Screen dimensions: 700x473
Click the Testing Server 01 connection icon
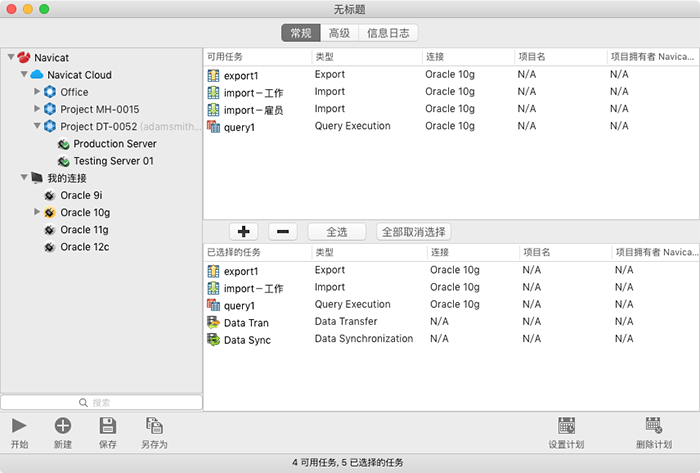(x=63, y=161)
